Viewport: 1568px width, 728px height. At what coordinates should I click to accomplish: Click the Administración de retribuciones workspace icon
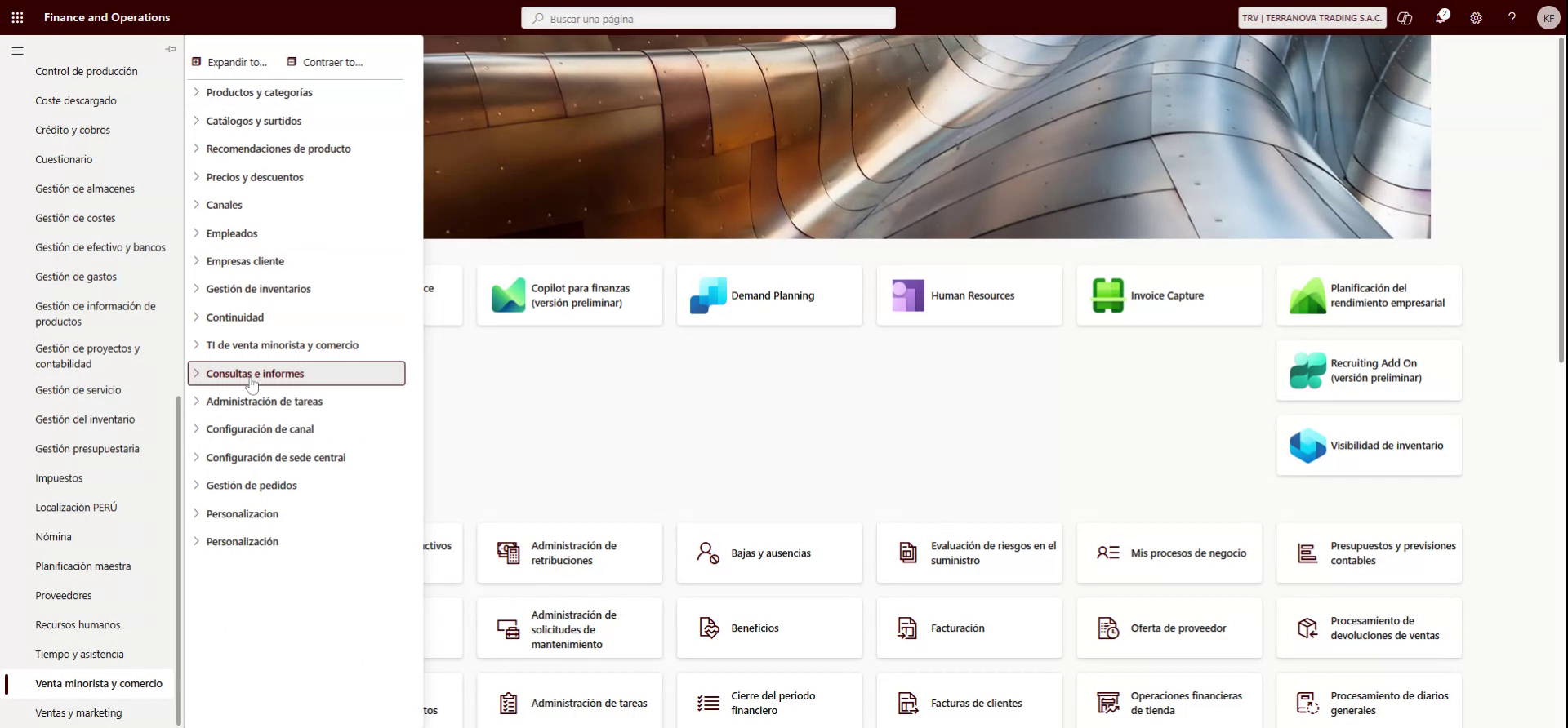click(508, 553)
